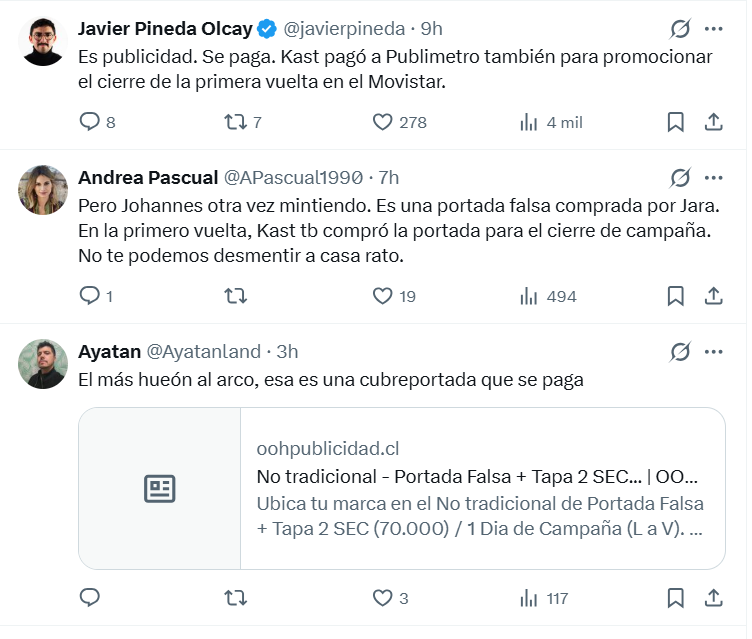Viewport: 752px width, 639px height.
Task: Open more options on Ayatan's tweet
Action: pyautogui.click(x=714, y=352)
